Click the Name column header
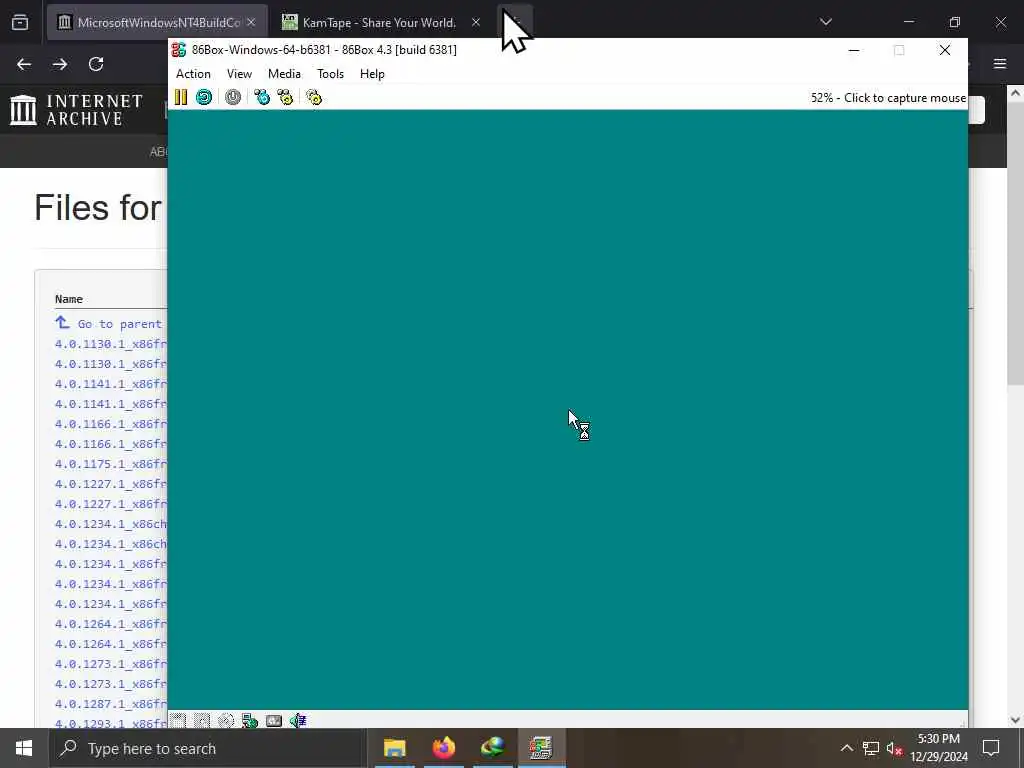 69,299
